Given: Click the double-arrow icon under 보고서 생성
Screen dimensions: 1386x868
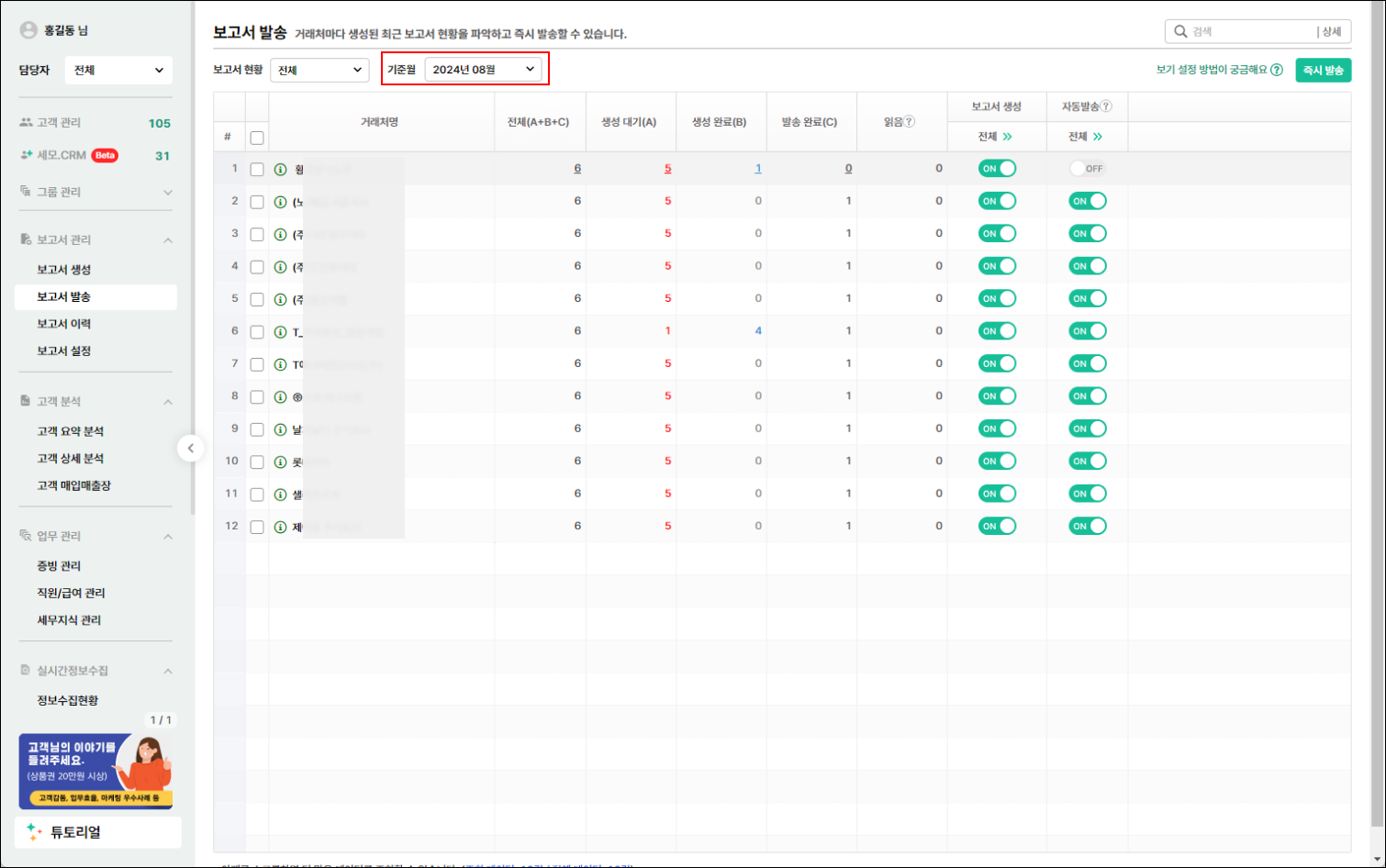Looking at the screenshot, I should pos(1007,137).
